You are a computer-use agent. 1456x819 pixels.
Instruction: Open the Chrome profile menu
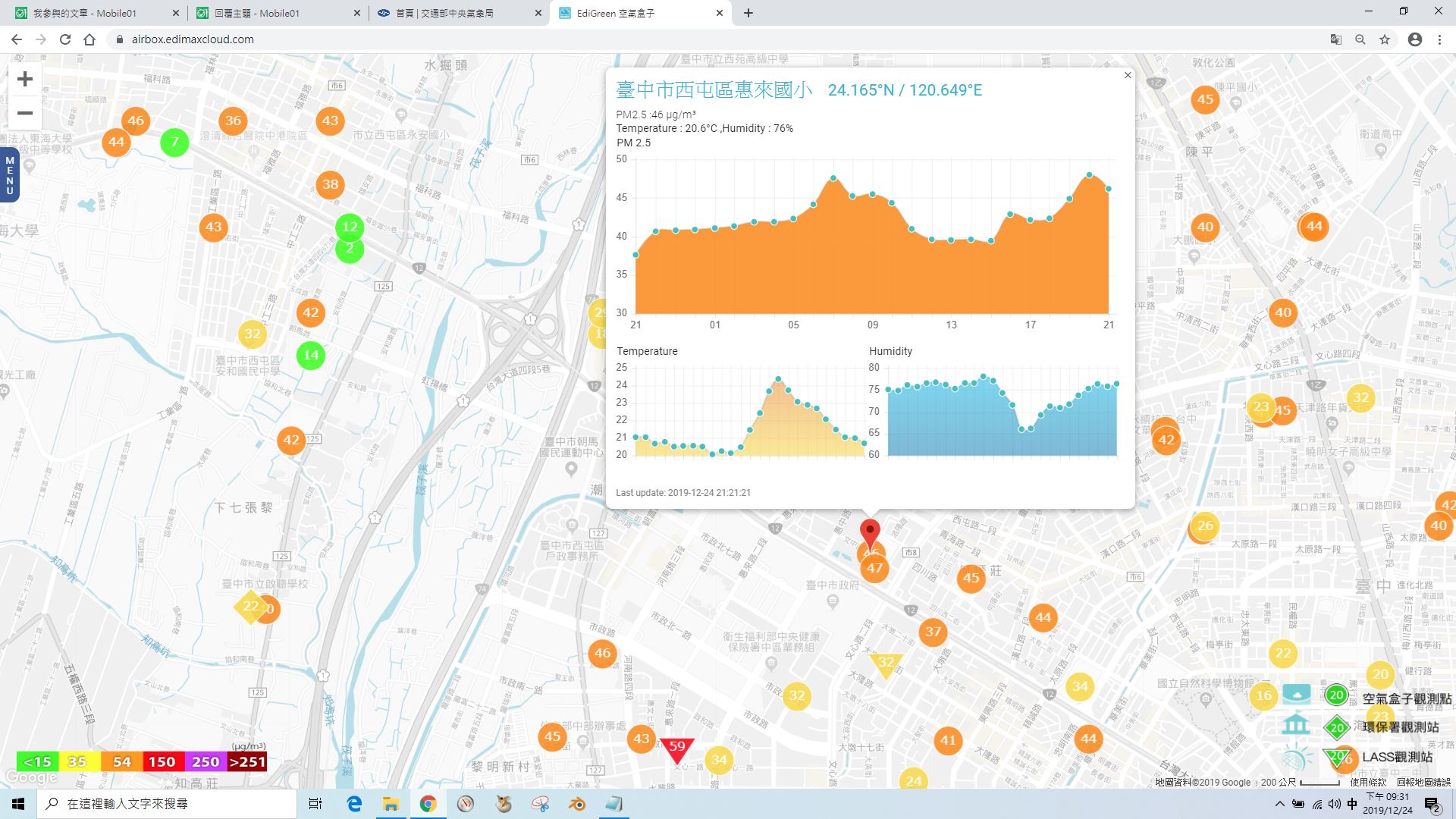pyautogui.click(x=1415, y=39)
